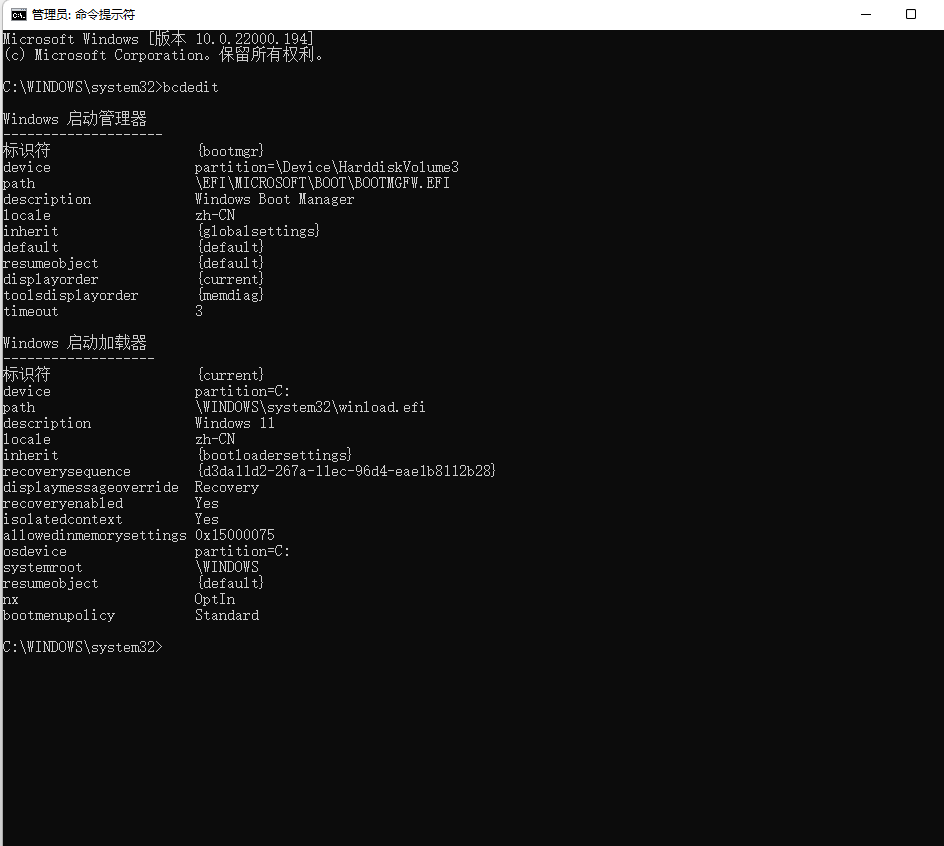Screen dimensions: 944x846
Task: Click the final C:\WINDOWS\system32> prompt
Action: point(82,647)
